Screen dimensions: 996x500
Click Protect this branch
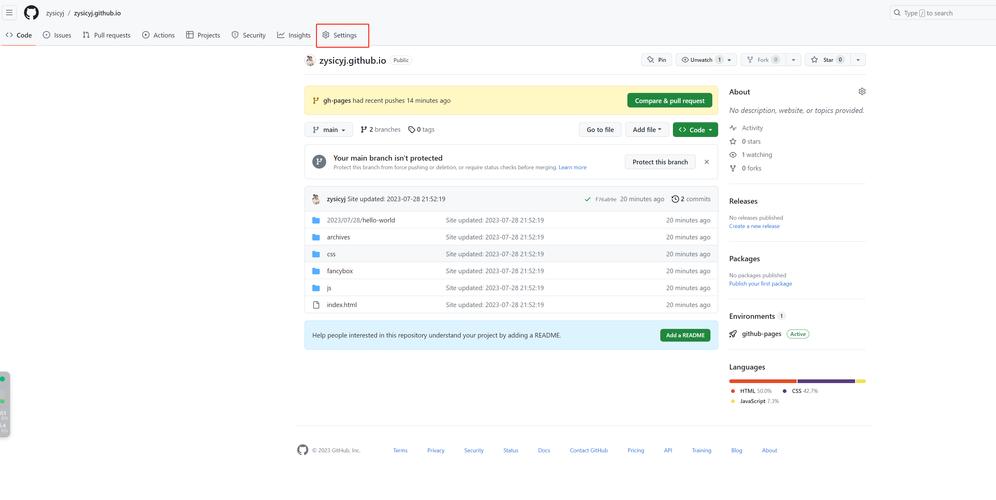pyautogui.click(x=660, y=162)
